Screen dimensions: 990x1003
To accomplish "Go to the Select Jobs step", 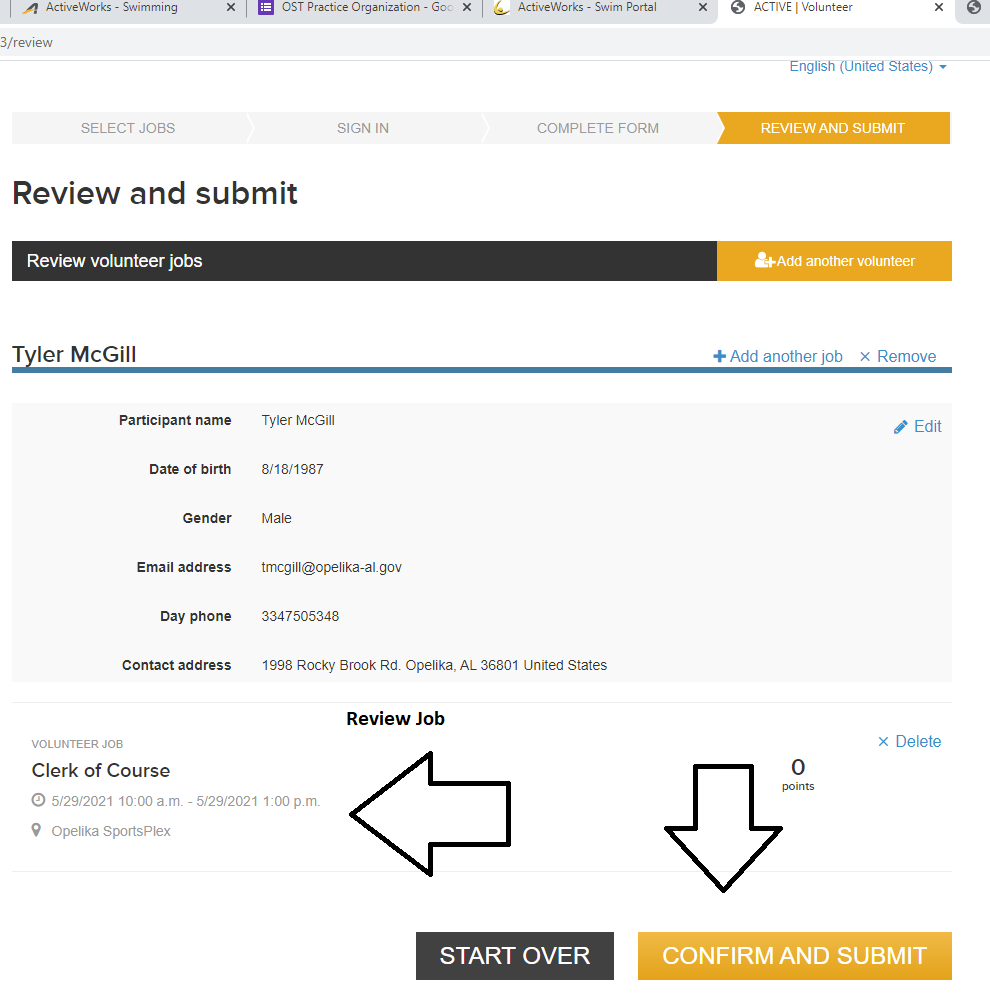I will tap(128, 128).
